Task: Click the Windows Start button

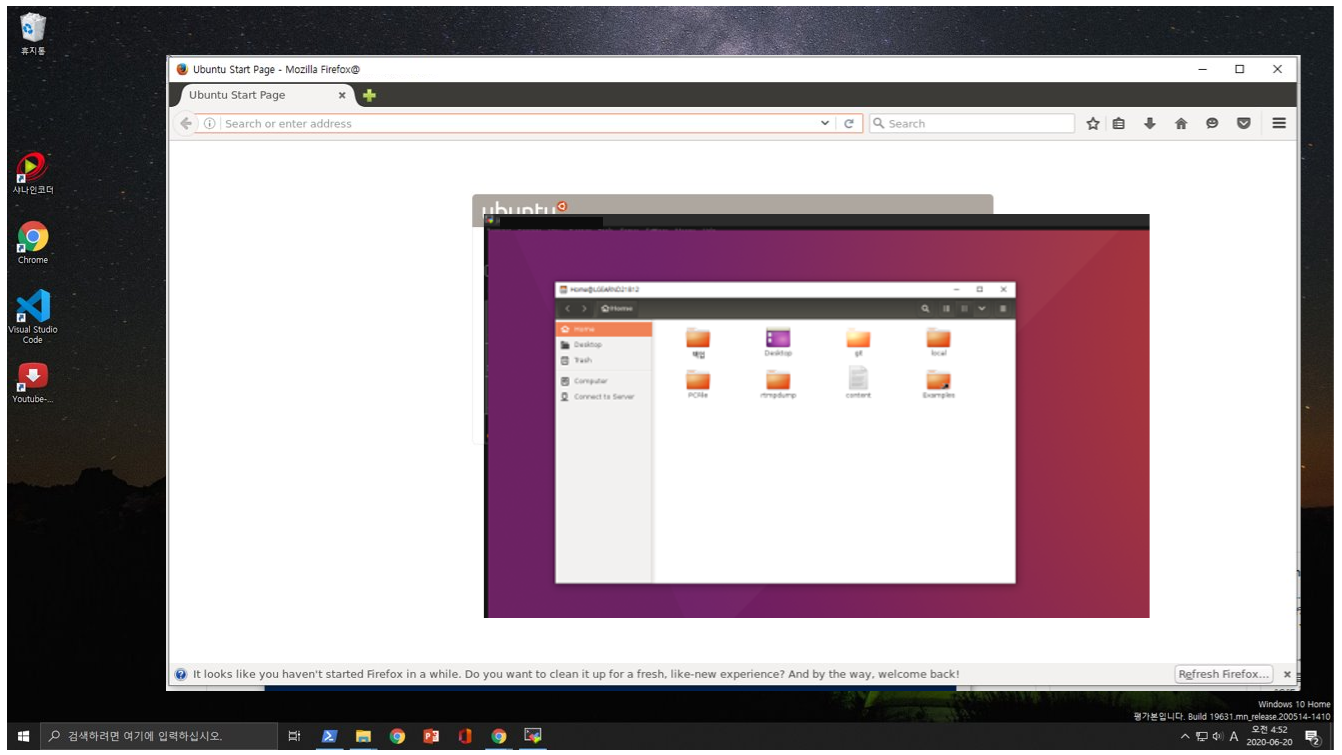Action: coord(23,736)
